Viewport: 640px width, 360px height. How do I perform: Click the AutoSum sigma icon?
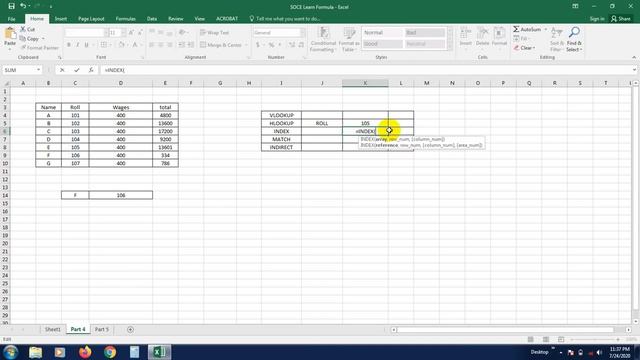(516, 29)
